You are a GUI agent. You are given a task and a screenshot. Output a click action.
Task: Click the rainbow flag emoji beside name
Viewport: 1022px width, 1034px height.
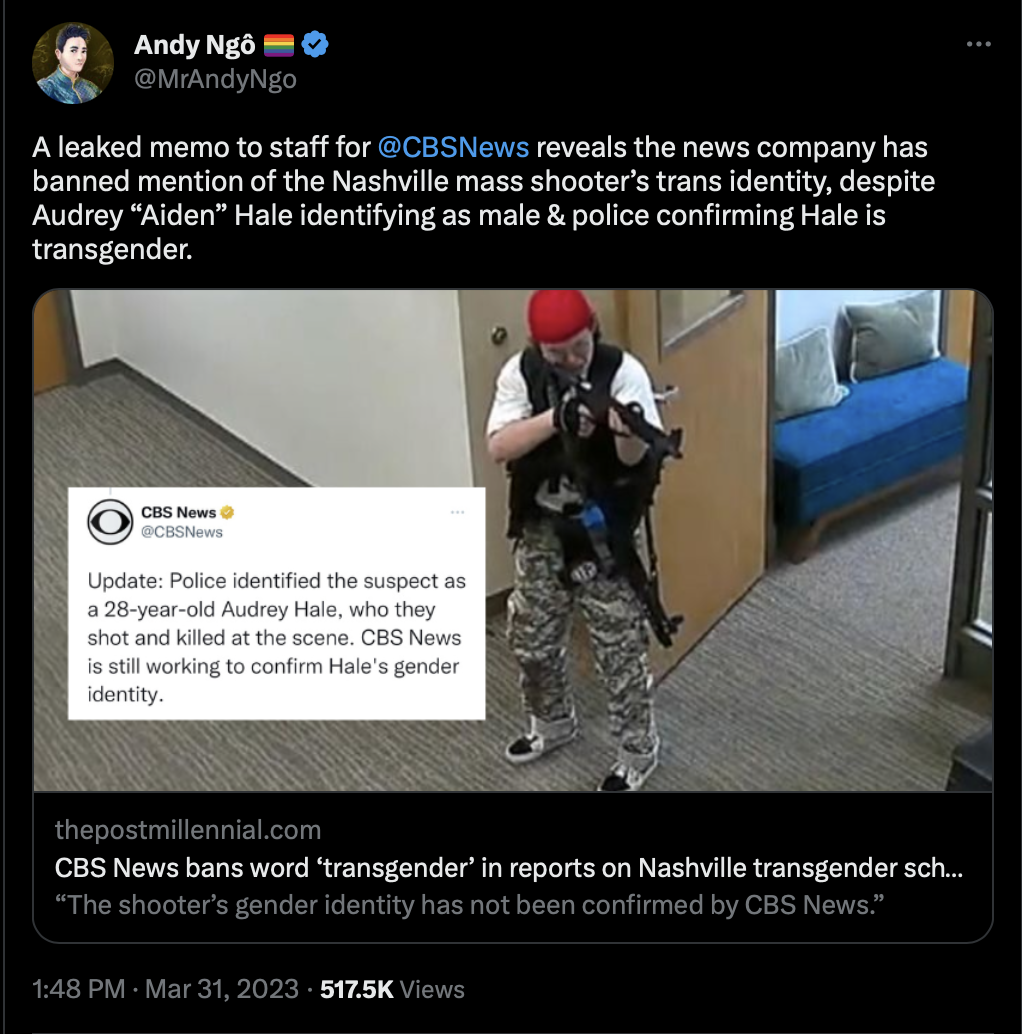(x=279, y=45)
